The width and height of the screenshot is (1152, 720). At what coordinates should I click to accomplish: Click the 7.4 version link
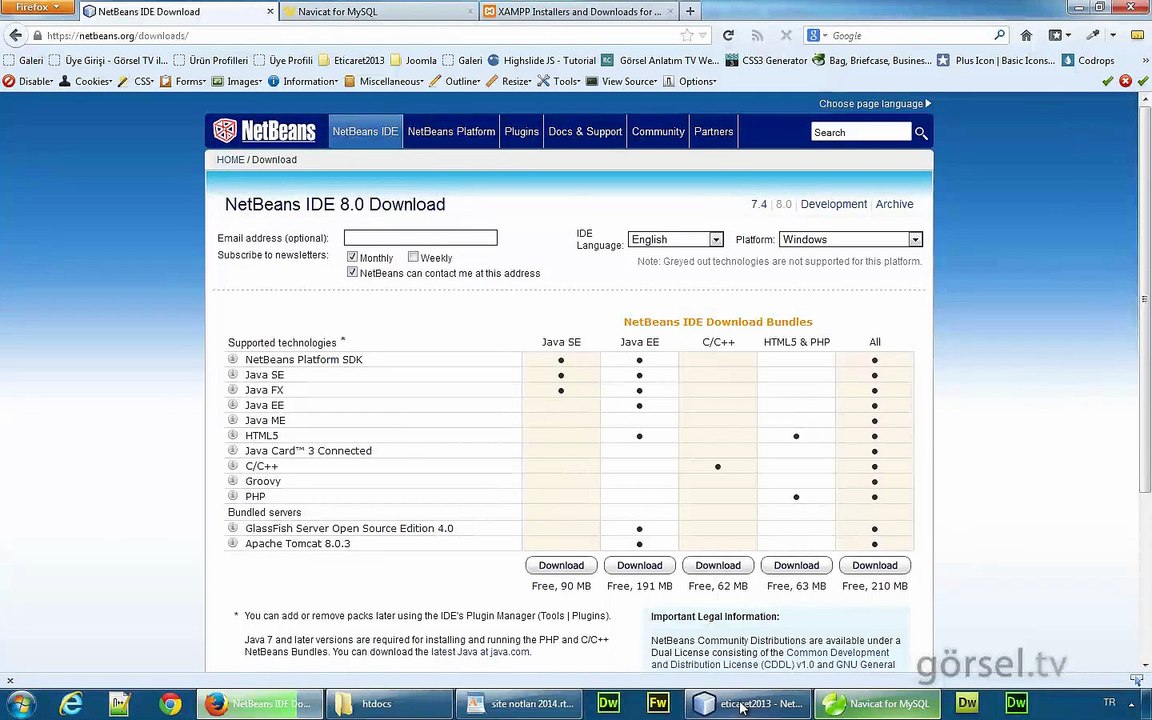pos(758,204)
